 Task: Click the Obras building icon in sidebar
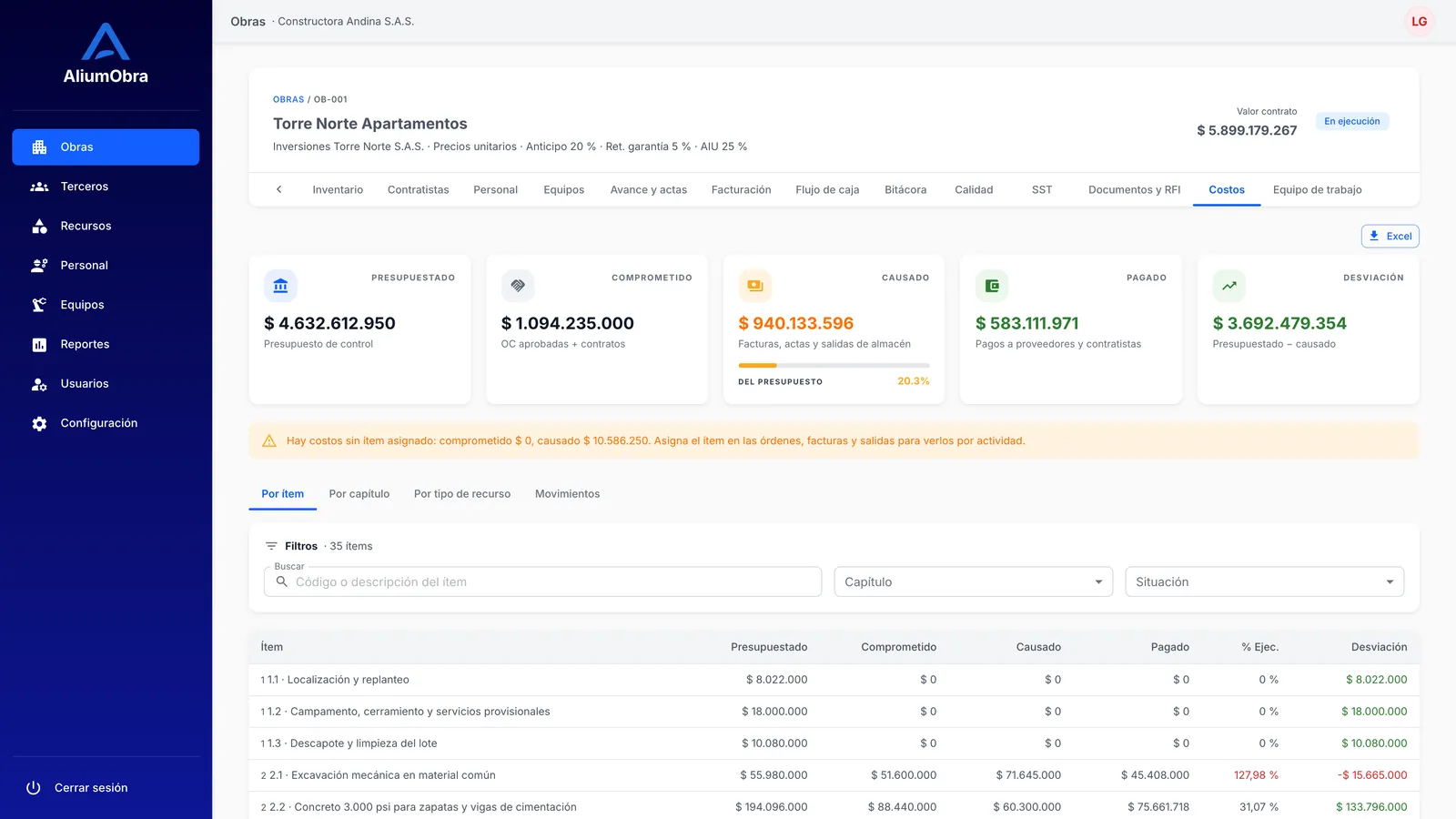pos(39,147)
